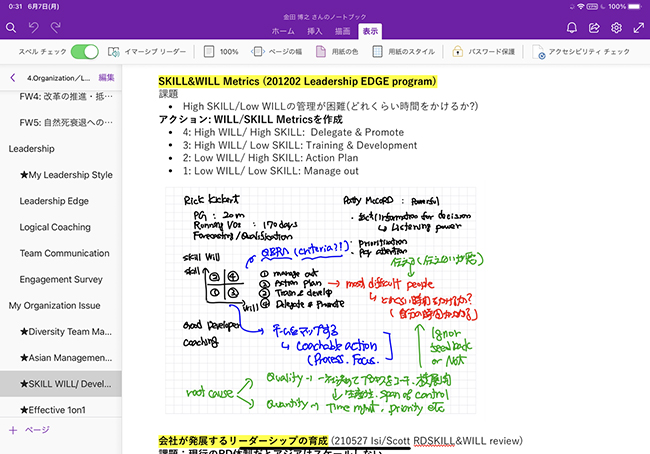Add a new page with + ページ

[x=29, y=429]
